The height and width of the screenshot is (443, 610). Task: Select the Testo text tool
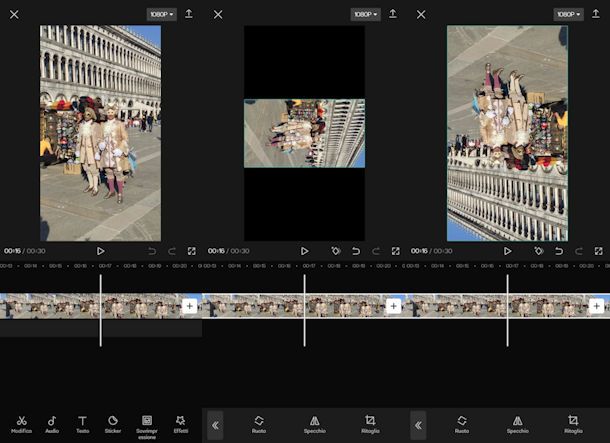coord(82,424)
